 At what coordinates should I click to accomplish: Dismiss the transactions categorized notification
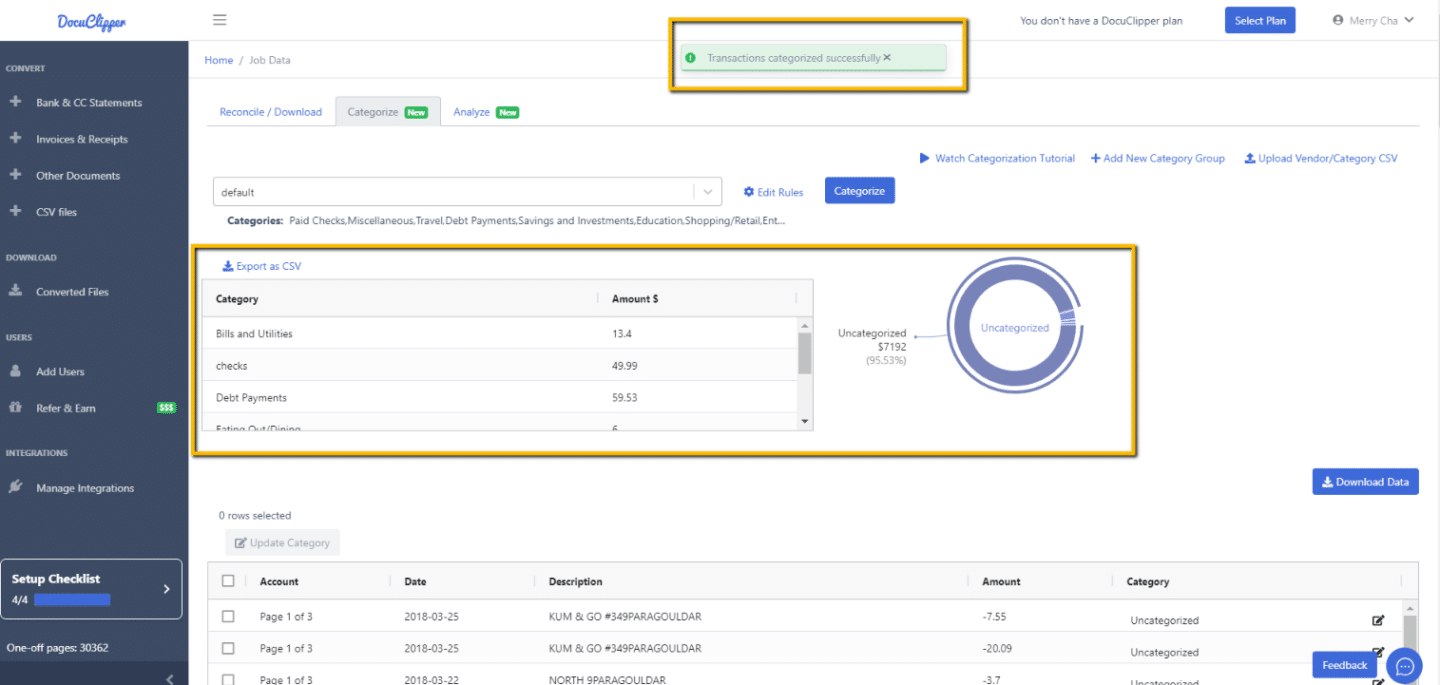[x=886, y=57]
